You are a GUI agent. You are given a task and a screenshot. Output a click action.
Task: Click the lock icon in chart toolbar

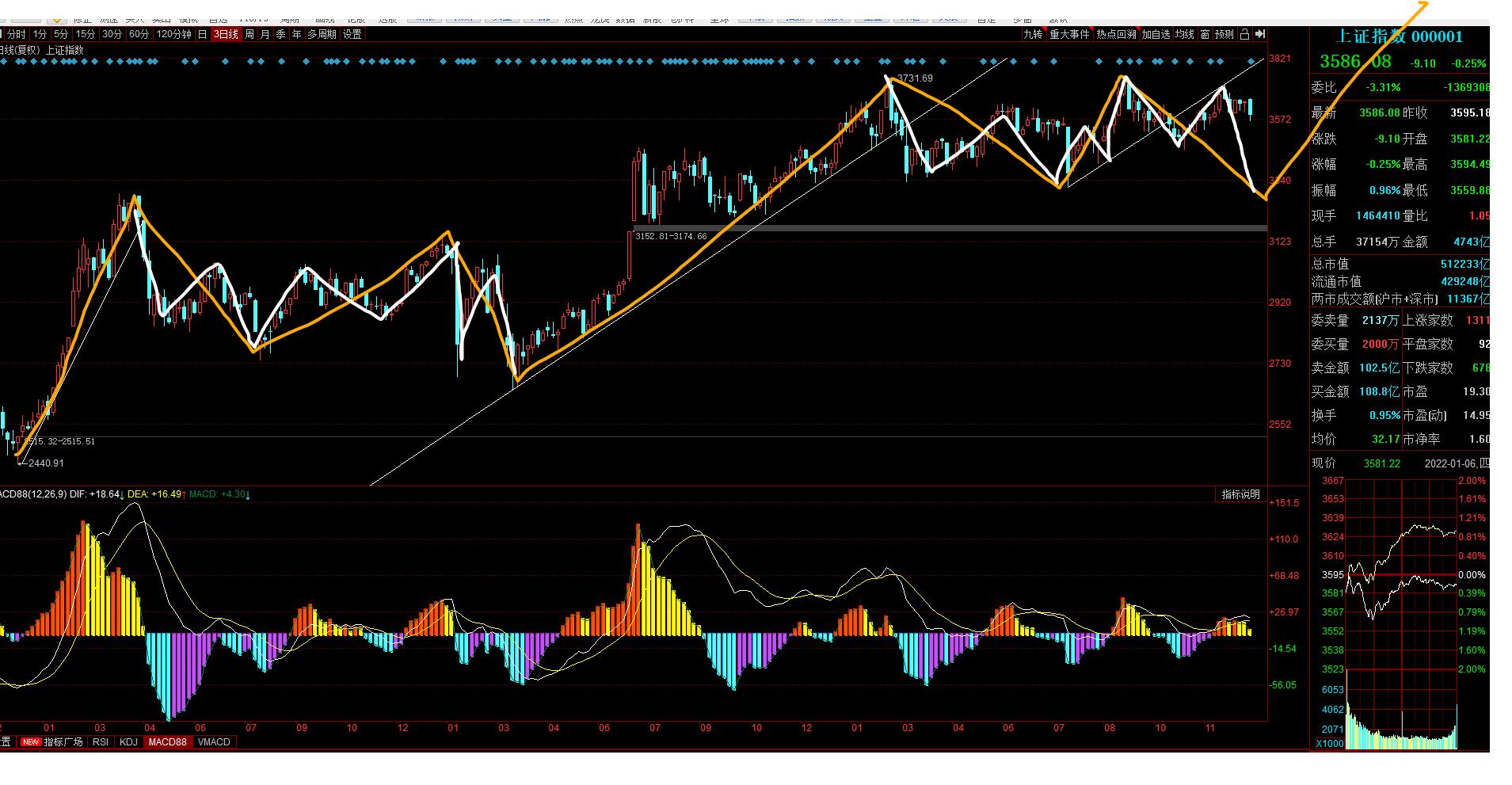click(x=1244, y=34)
